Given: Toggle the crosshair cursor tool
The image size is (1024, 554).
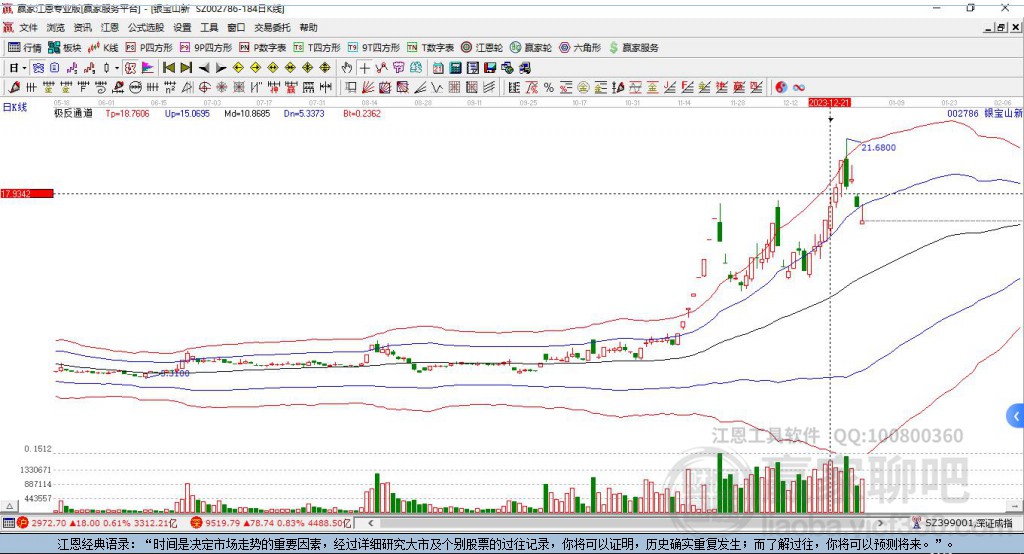Looking at the screenshot, I should [365, 67].
